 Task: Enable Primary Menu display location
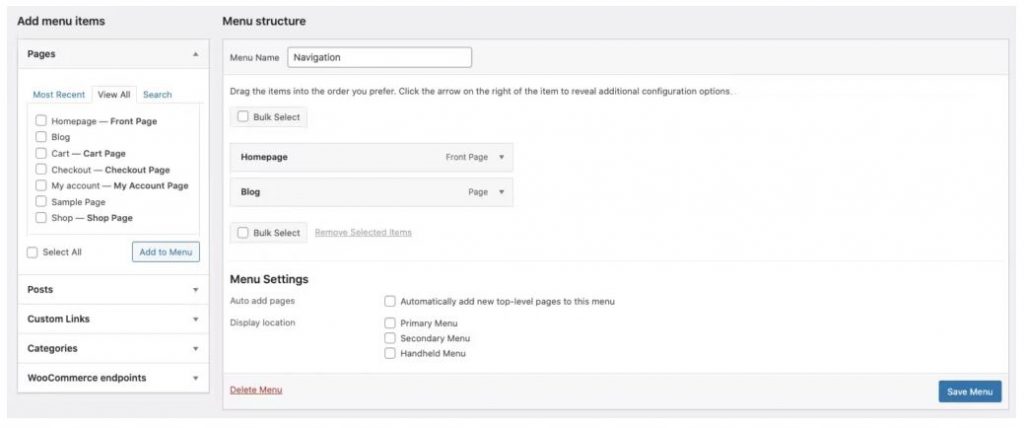click(390, 323)
